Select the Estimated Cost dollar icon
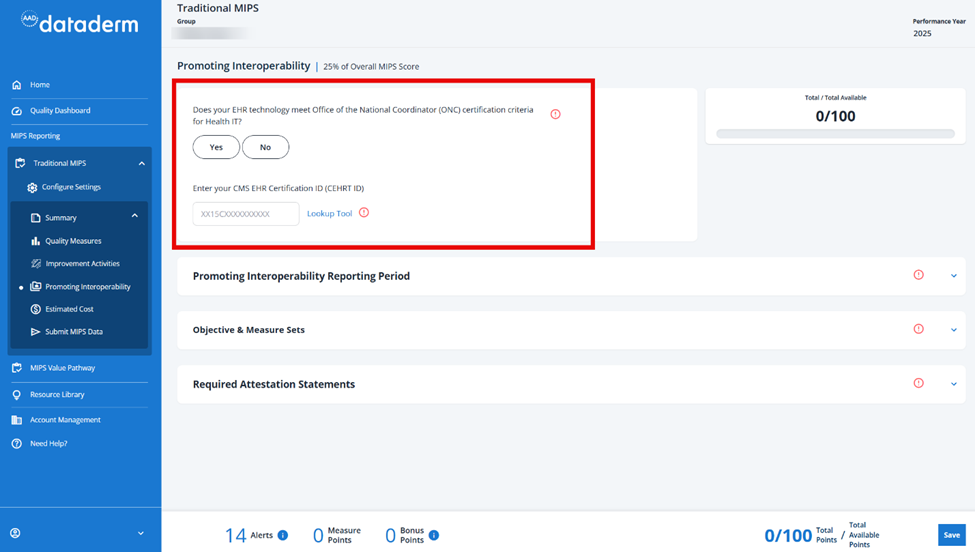This screenshot has width=975, height=552. (35, 309)
